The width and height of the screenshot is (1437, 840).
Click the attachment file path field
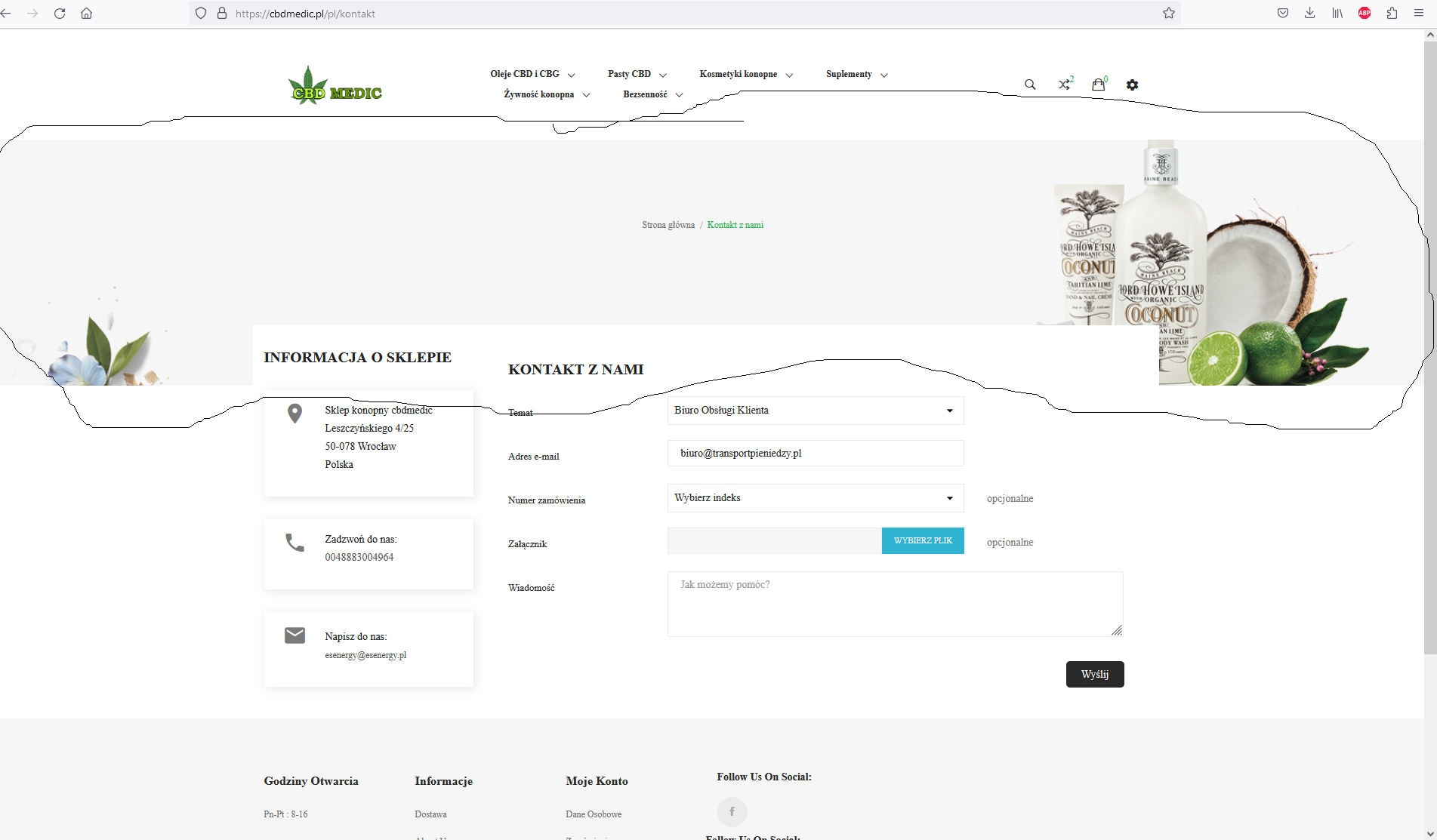point(775,541)
